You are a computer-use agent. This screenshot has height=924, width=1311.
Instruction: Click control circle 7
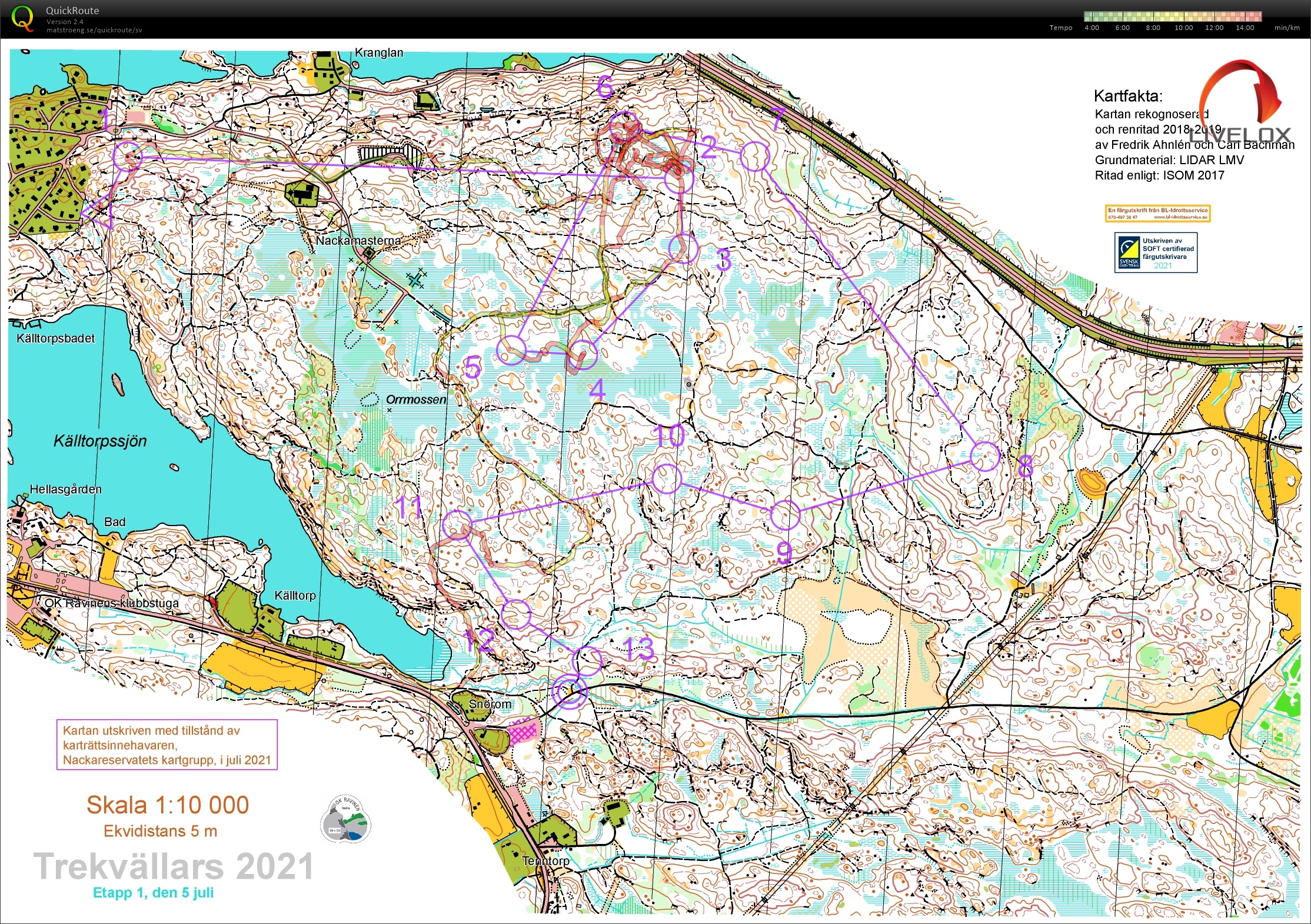click(754, 157)
